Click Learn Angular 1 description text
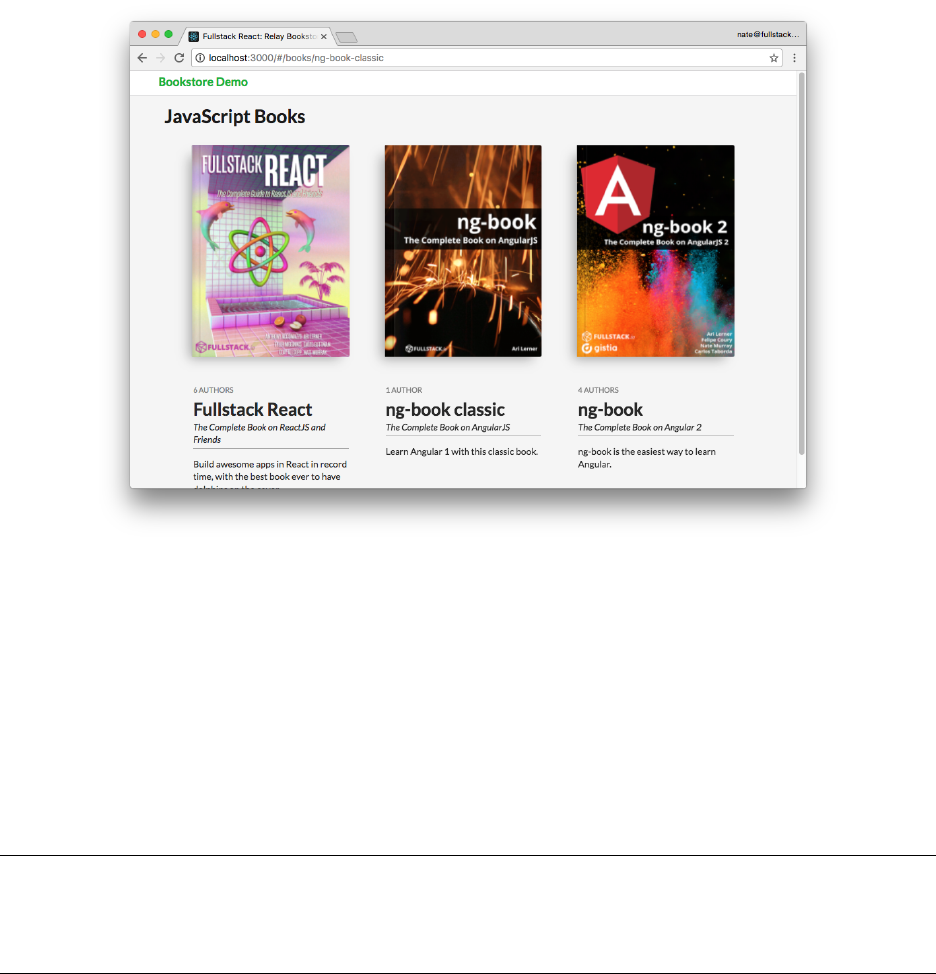Screen dimensions: 936x974 click(x=461, y=452)
